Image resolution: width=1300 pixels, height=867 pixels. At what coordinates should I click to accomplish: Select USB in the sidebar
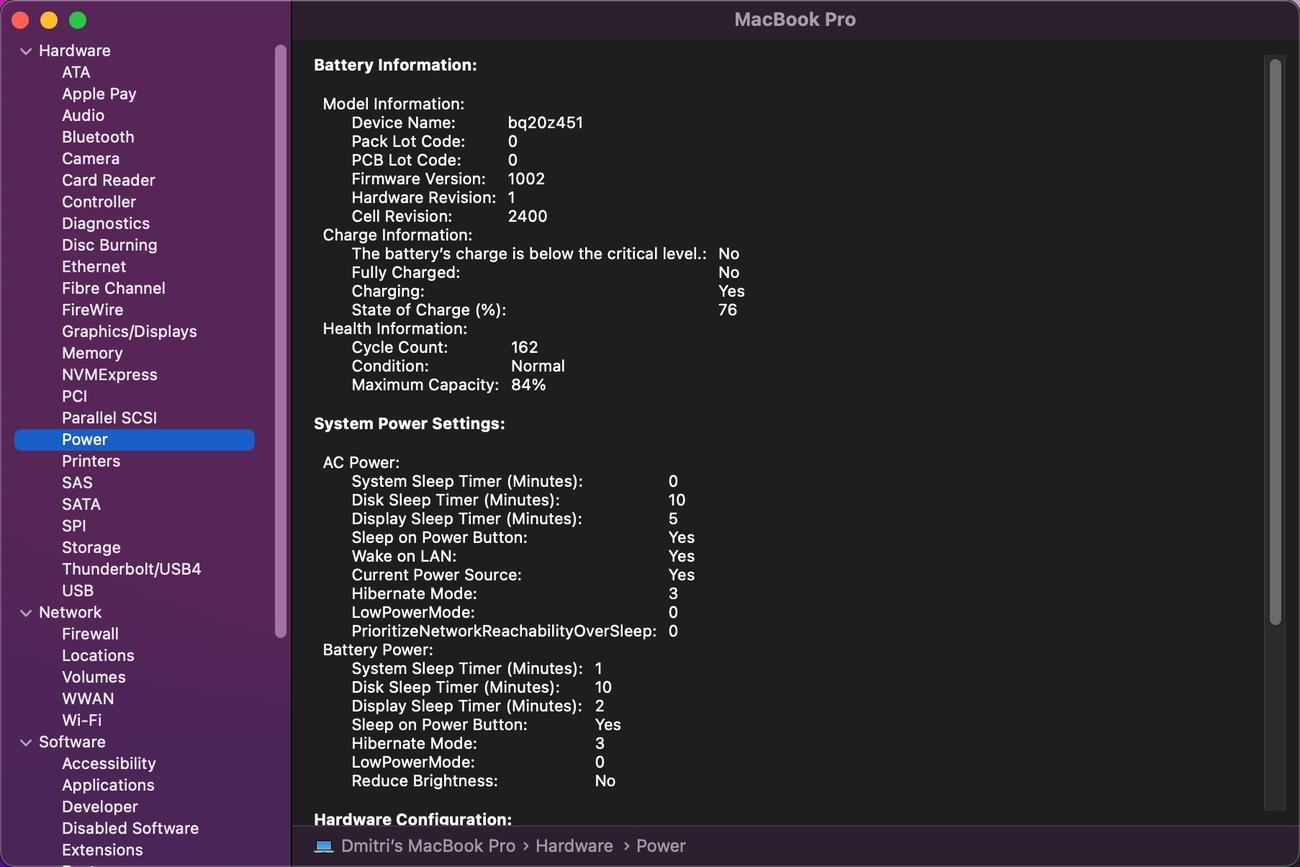77,591
